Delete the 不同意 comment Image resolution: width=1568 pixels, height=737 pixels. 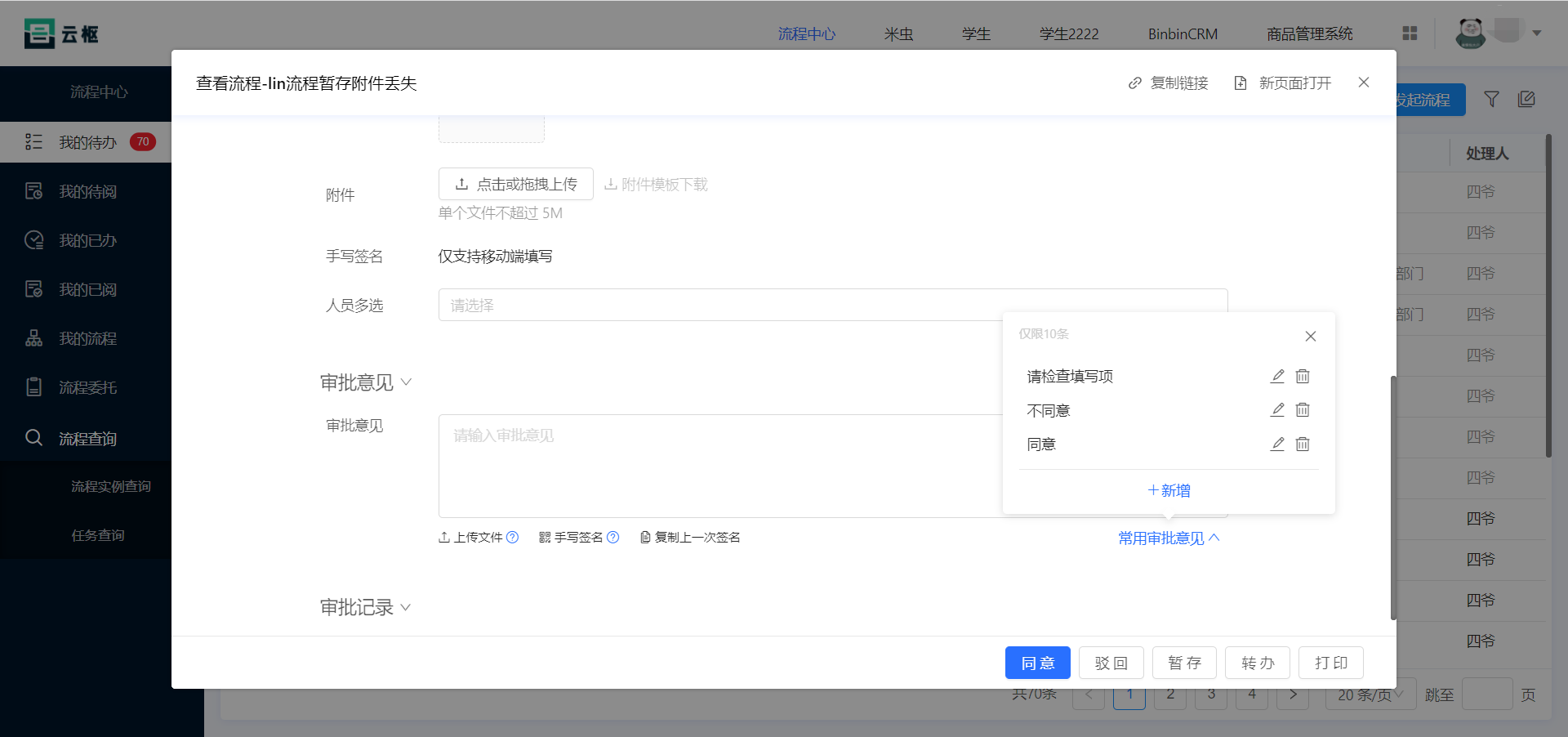point(1303,410)
